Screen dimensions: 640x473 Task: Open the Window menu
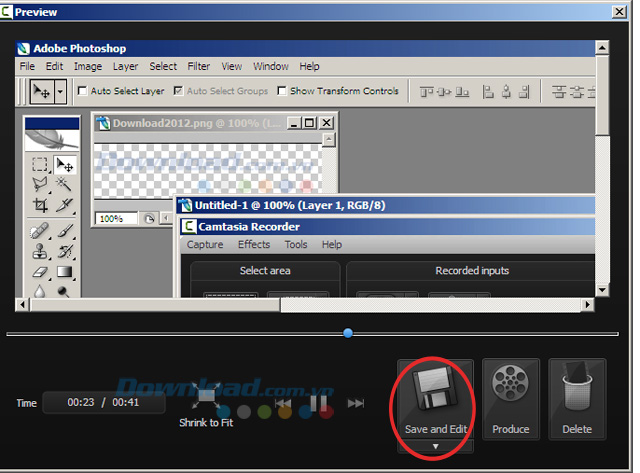click(x=271, y=66)
